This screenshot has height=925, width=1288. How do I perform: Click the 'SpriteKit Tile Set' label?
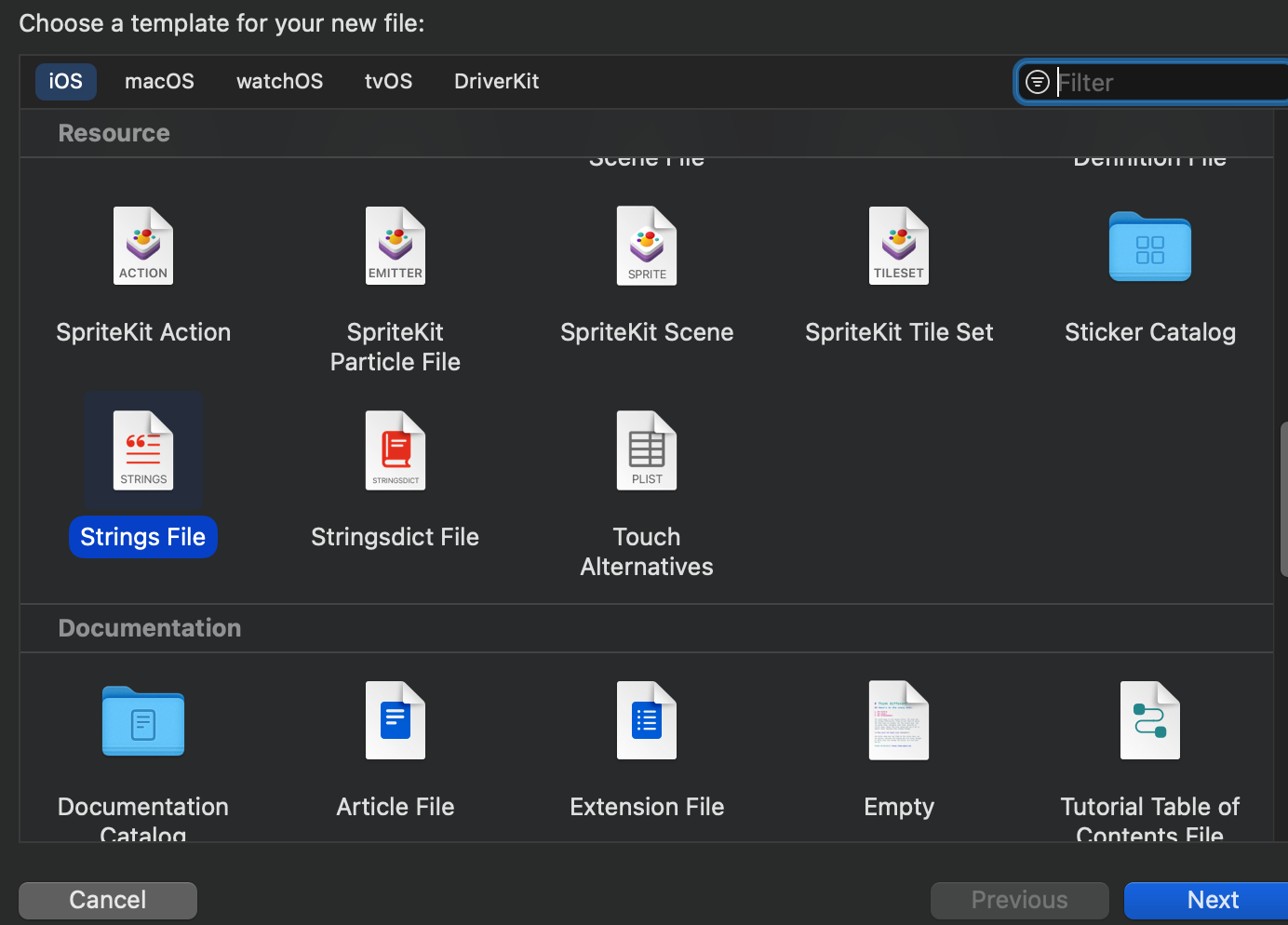coord(899,332)
